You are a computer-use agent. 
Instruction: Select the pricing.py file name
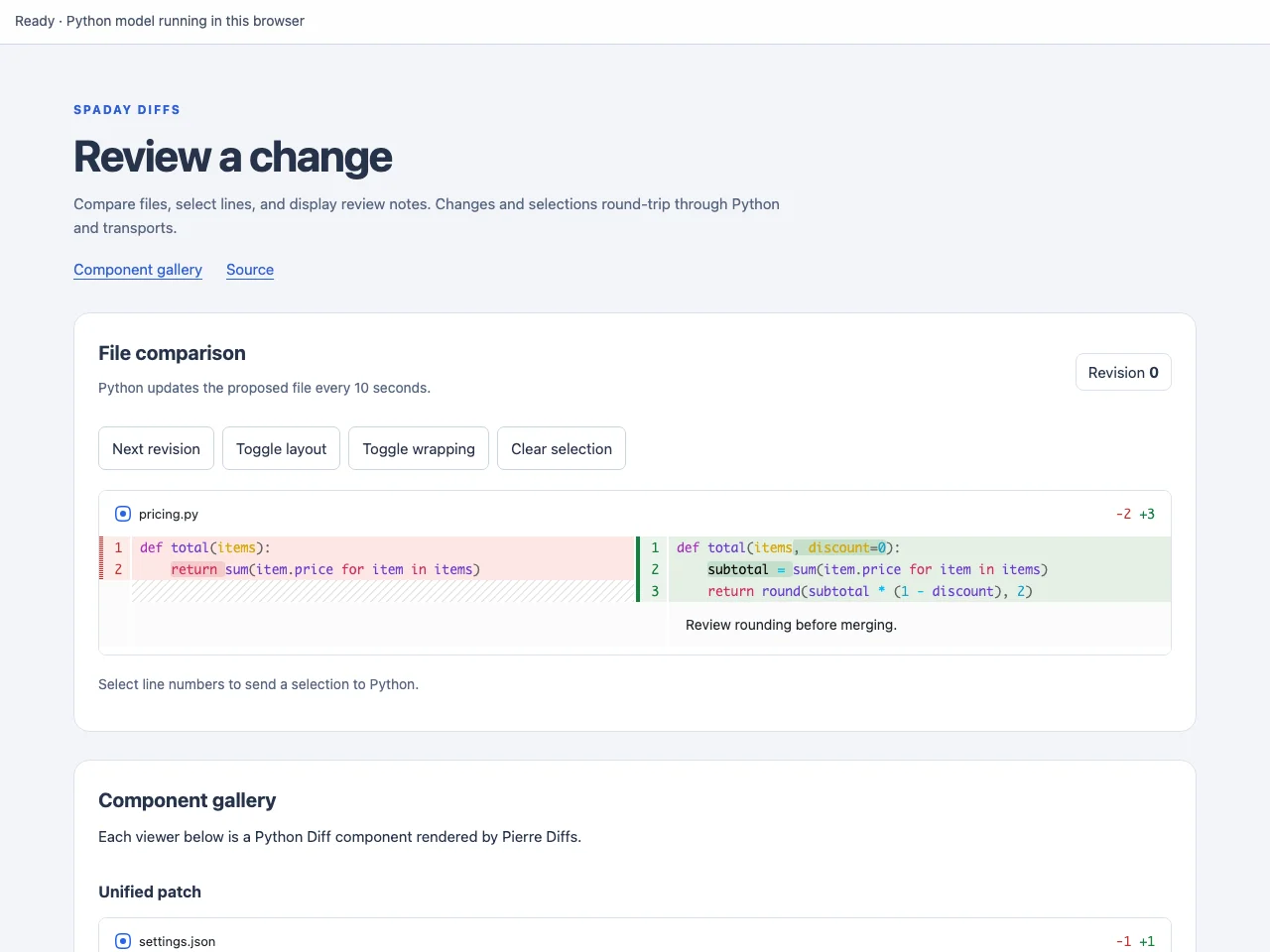click(169, 514)
